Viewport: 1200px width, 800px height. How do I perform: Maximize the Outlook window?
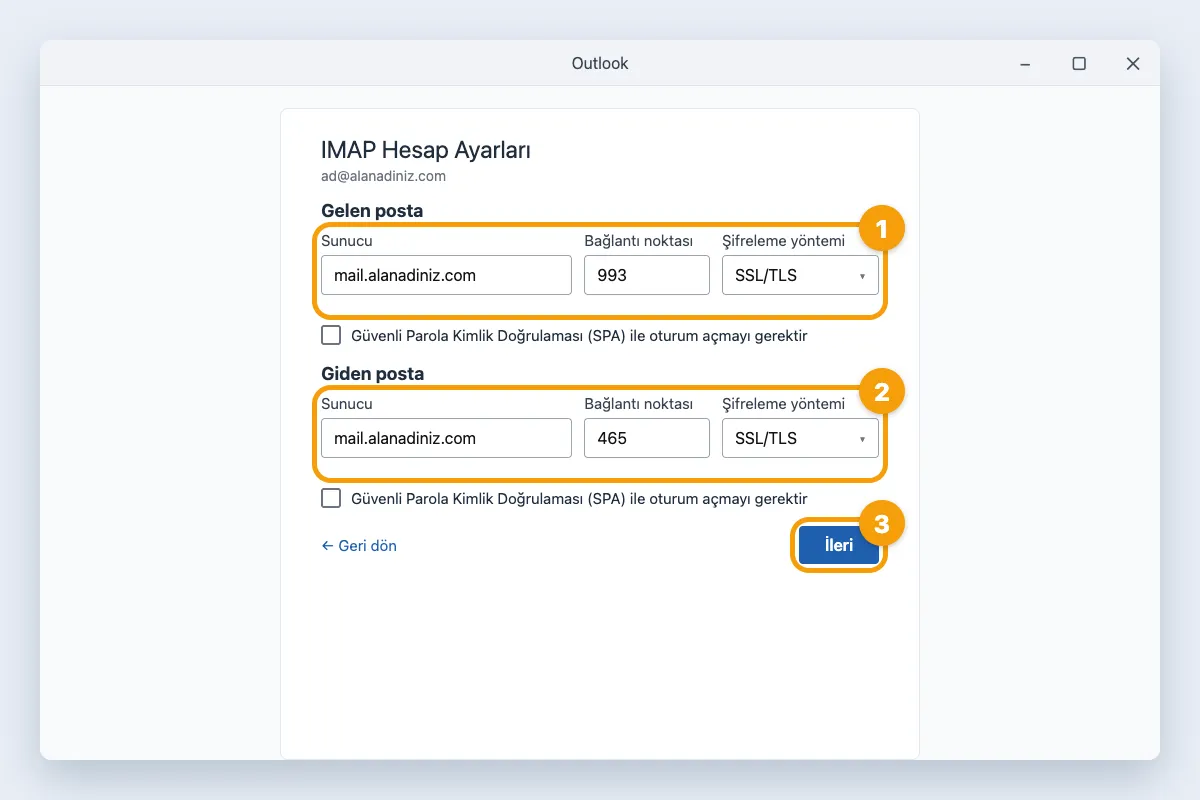[x=1079, y=63]
